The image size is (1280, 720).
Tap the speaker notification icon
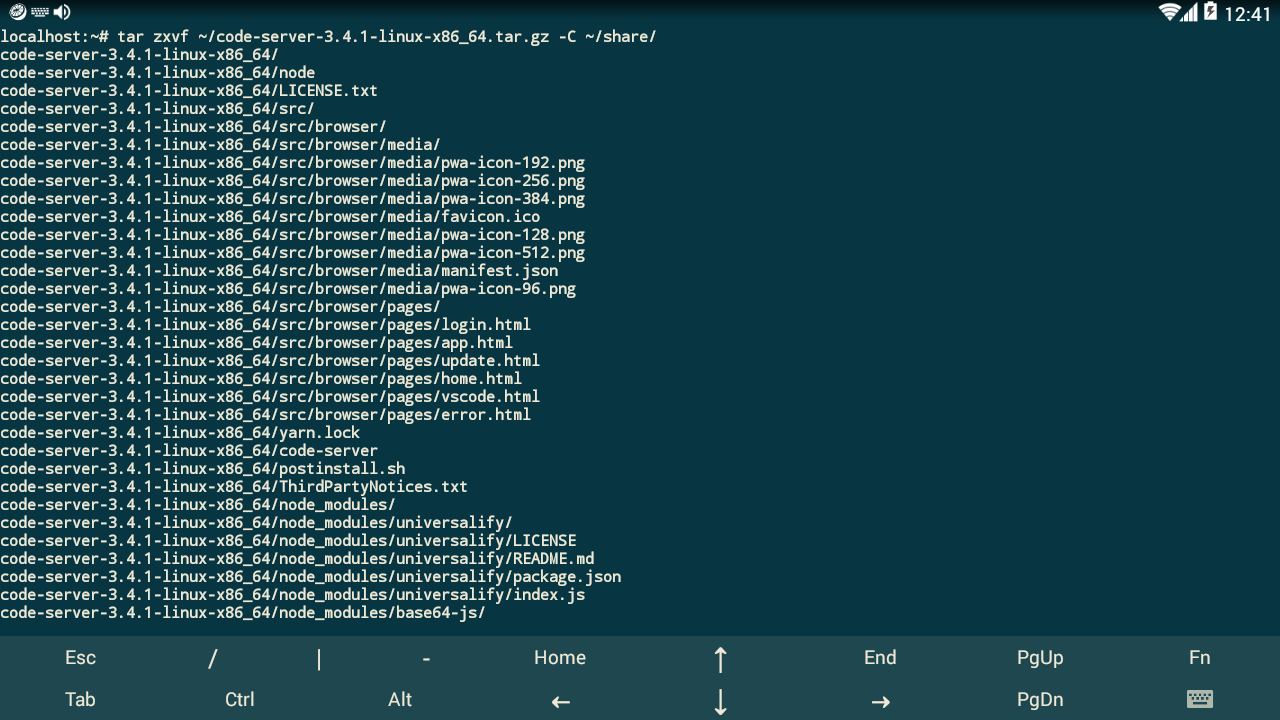coord(62,12)
